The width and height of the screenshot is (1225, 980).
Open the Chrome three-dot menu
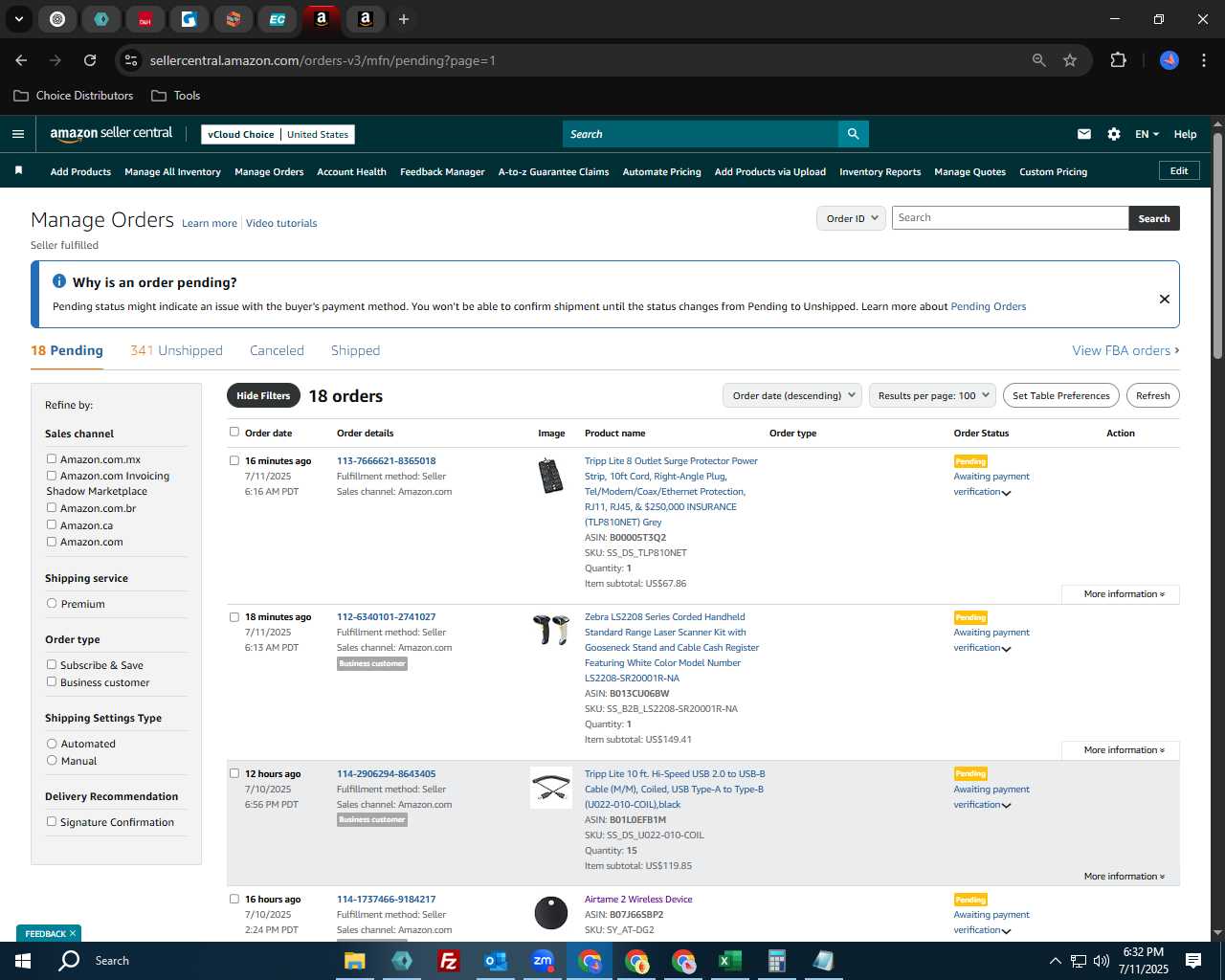(1202, 60)
